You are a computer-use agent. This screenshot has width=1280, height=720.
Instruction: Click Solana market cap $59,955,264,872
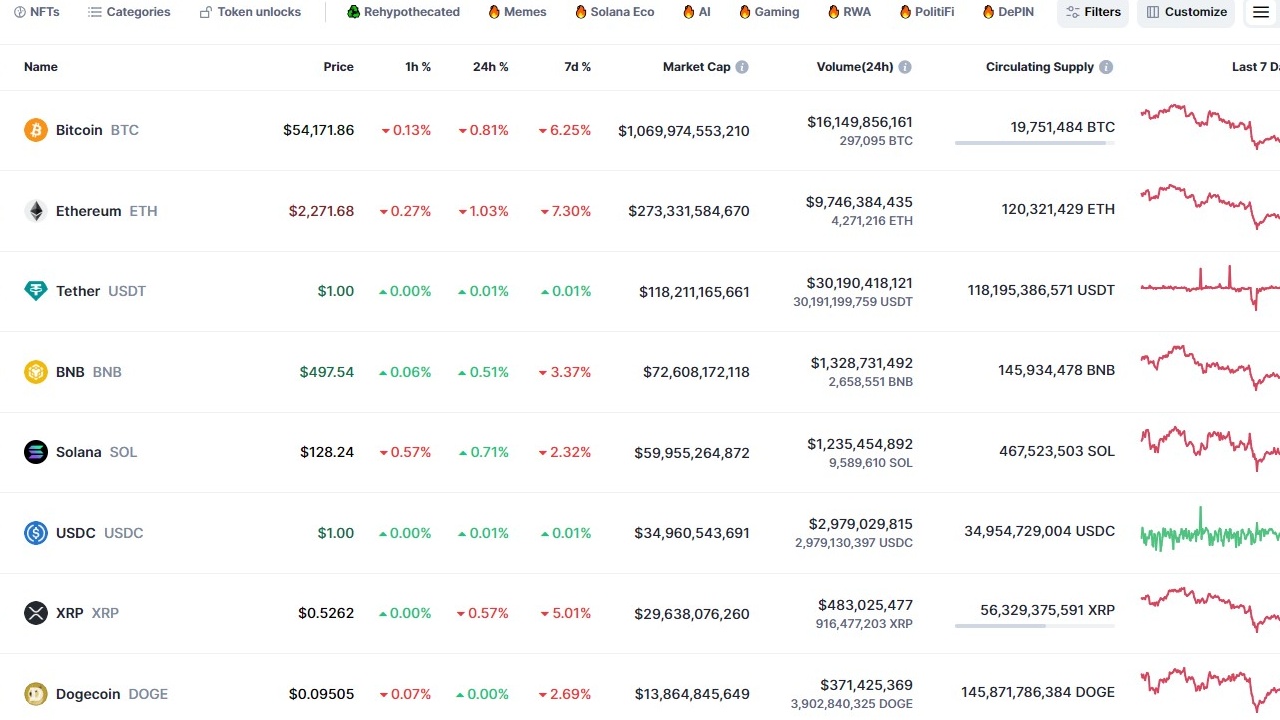(692, 453)
